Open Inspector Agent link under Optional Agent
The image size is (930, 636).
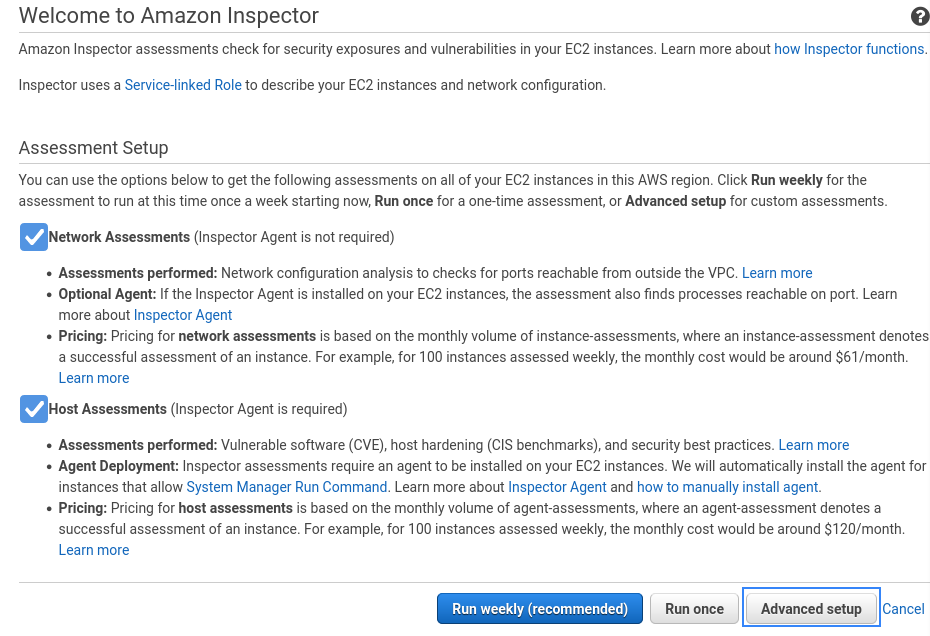click(183, 315)
